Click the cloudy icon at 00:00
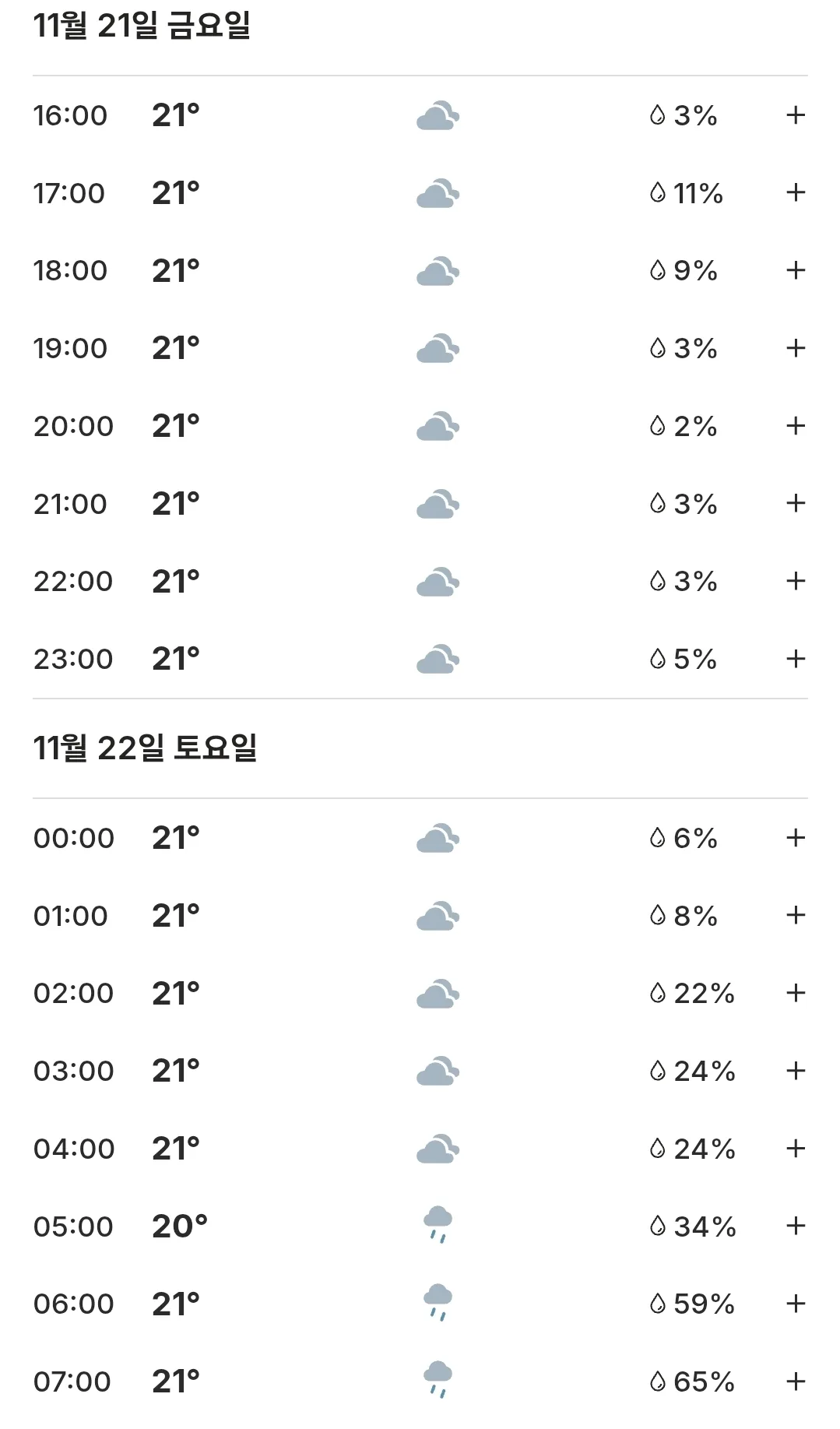This screenshot has height=1429, width=840. (438, 838)
